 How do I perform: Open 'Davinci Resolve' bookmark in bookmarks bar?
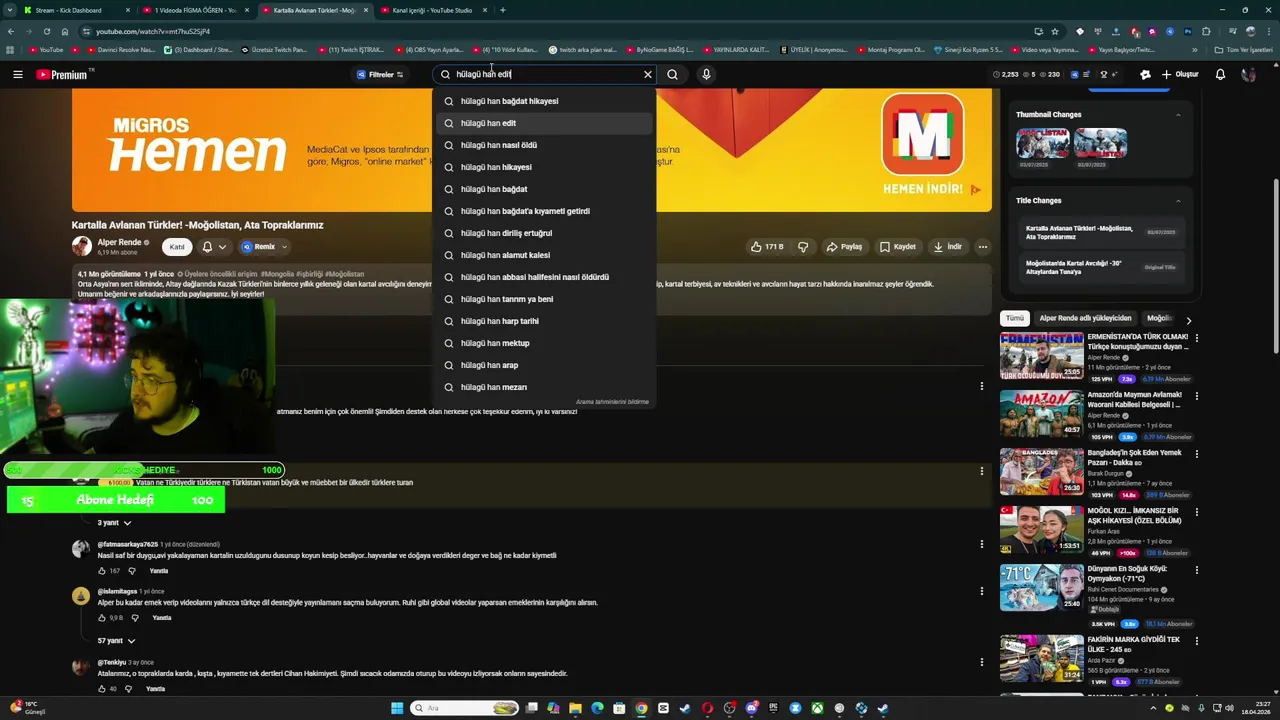[x=121, y=50]
